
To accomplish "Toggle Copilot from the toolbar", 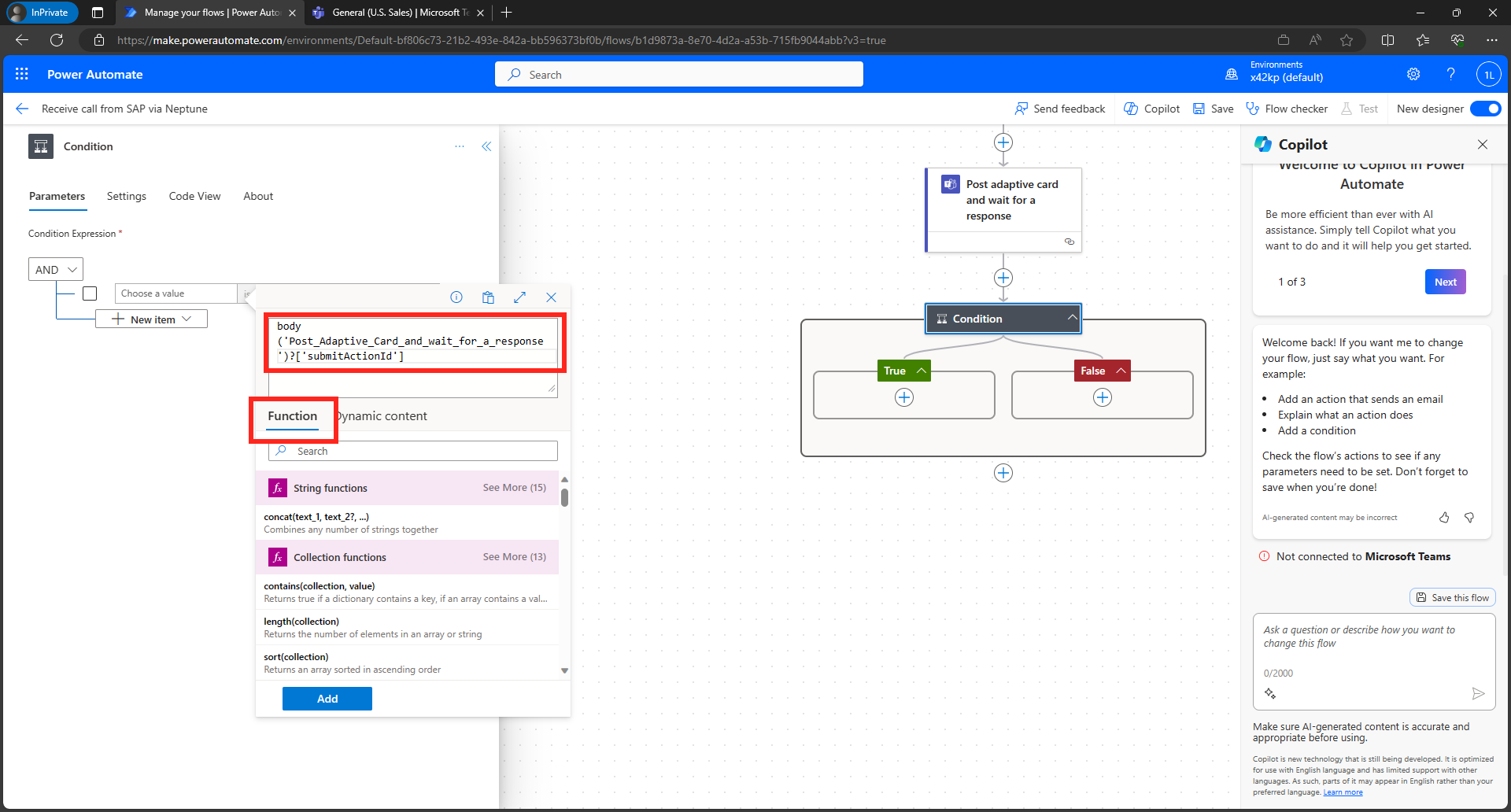I will [x=1151, y=109].
